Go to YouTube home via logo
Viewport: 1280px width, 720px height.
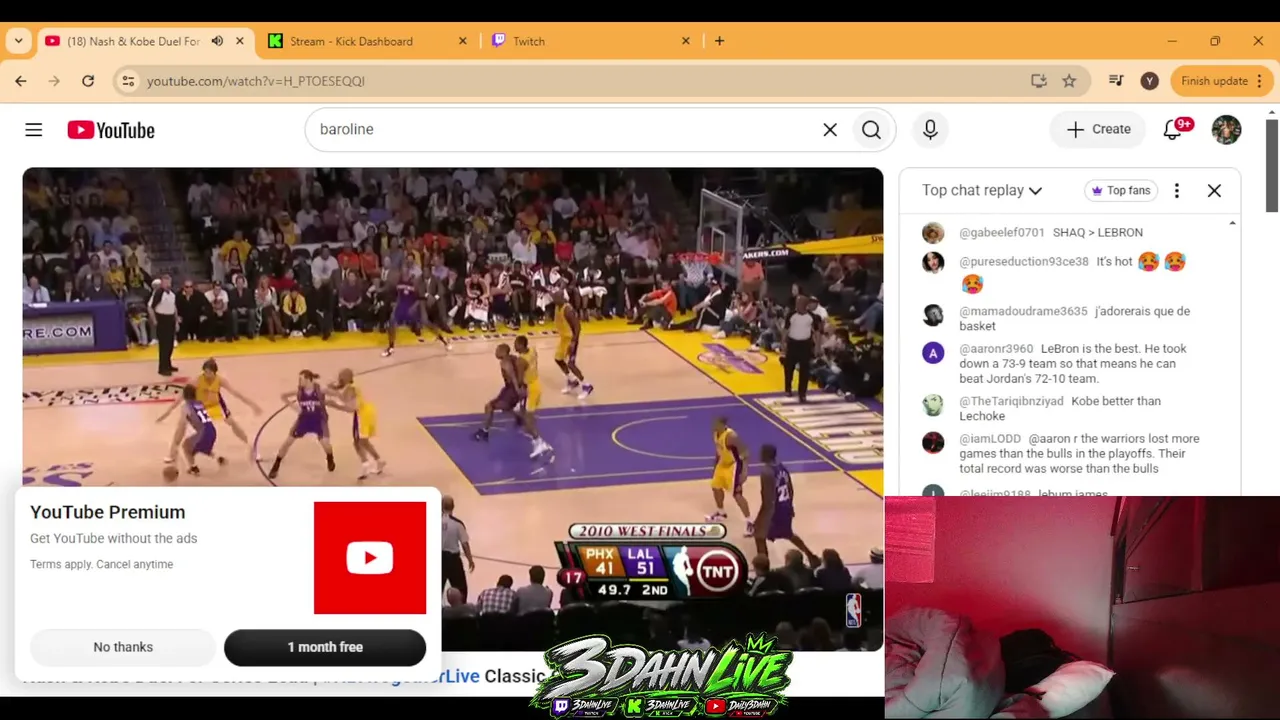click(111, 130)
